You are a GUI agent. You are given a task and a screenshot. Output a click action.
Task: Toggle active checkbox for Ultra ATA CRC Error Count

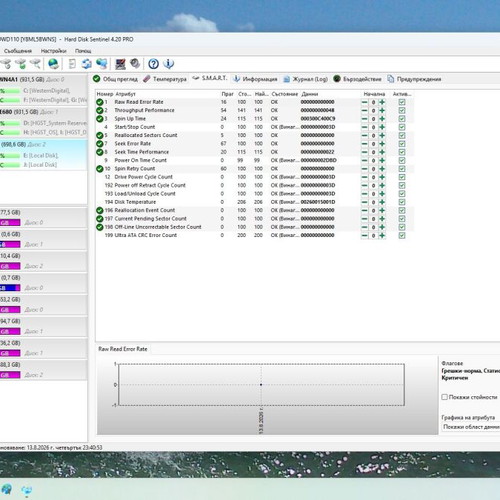402,235
